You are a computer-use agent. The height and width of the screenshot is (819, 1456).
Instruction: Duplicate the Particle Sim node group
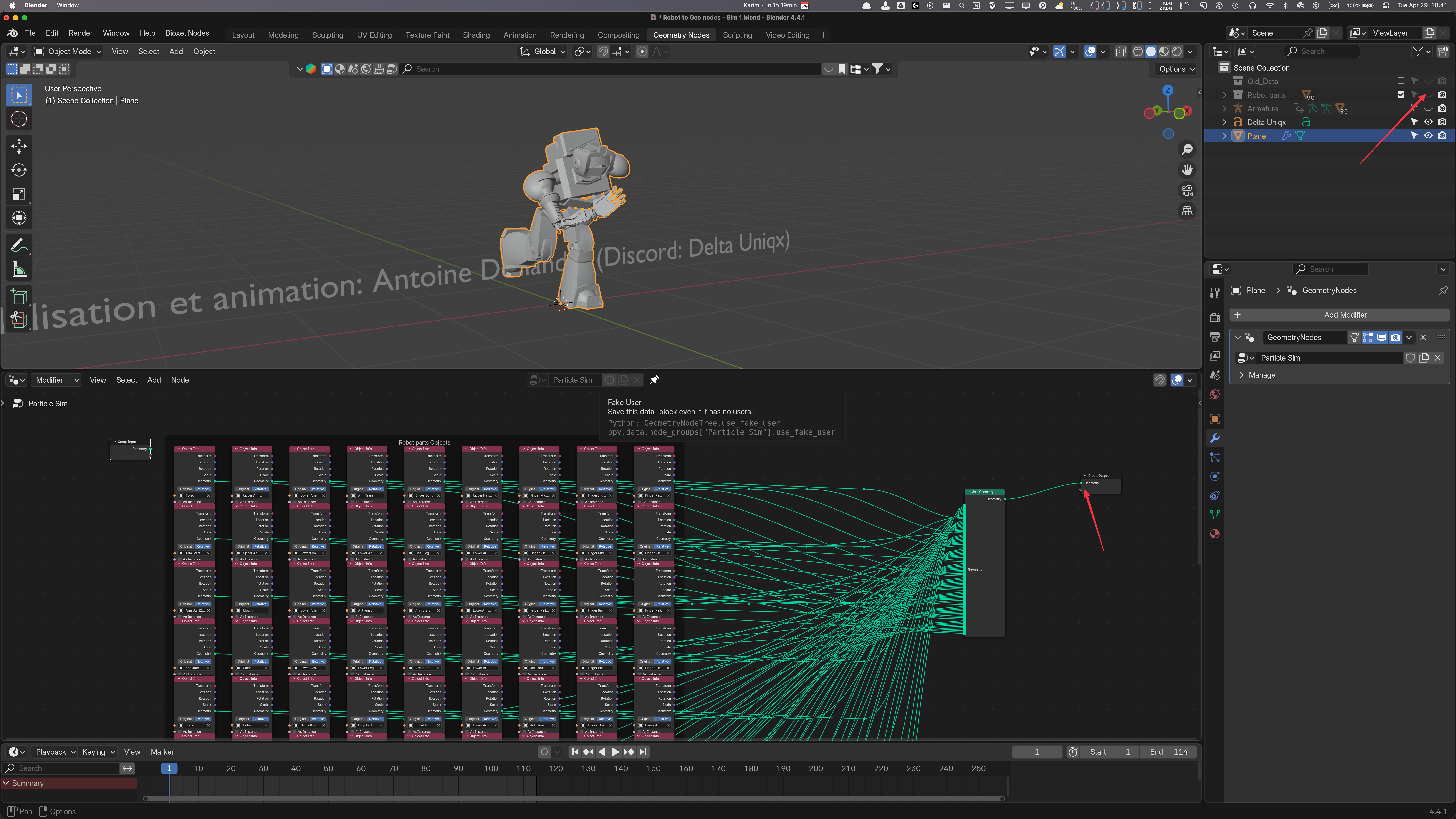click(1424, 358)
